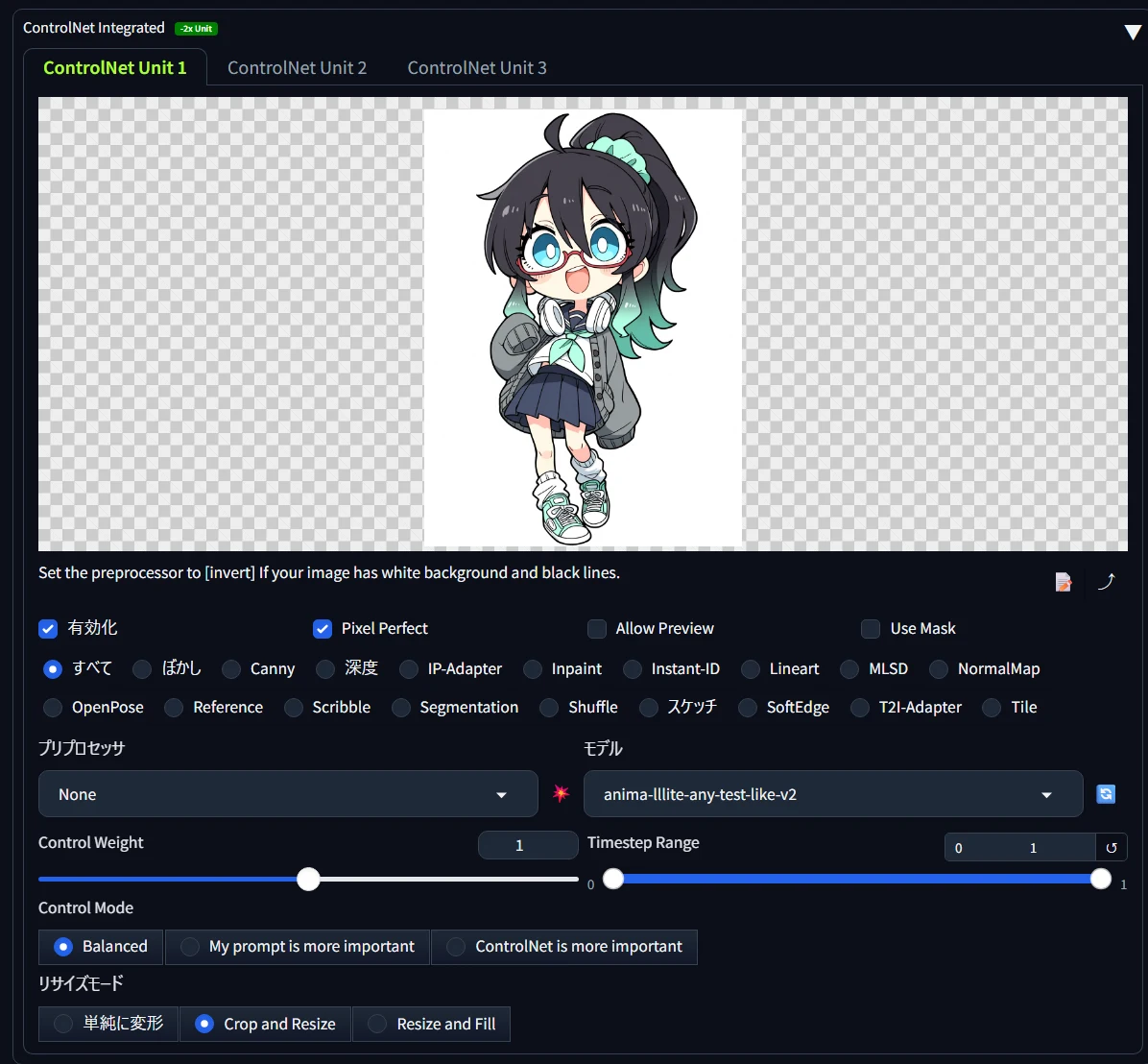Select the すべて control type radio
The width and height of the screenshot is (1148, 1064).
53,669
